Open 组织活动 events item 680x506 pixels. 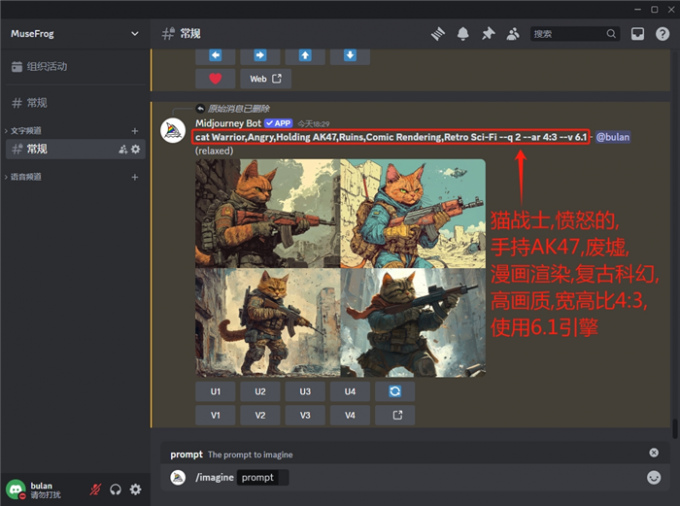[75, 67]
